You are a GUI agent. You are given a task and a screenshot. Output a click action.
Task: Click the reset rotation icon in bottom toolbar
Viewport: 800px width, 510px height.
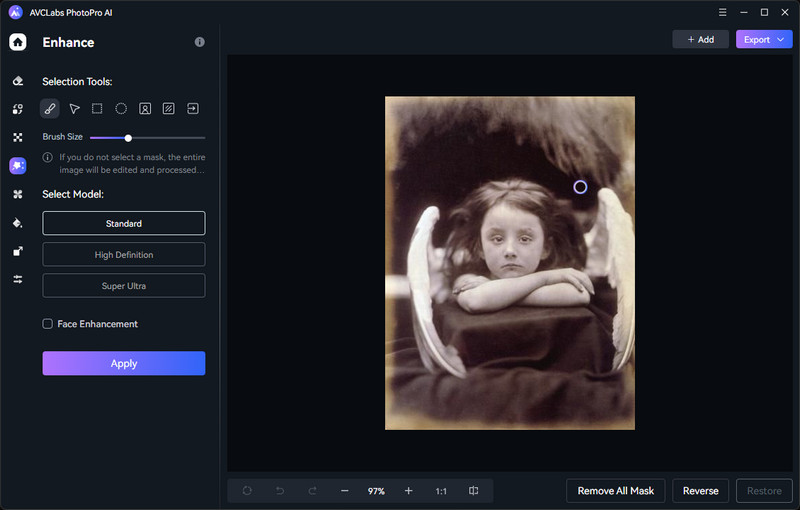click(247, 491)
